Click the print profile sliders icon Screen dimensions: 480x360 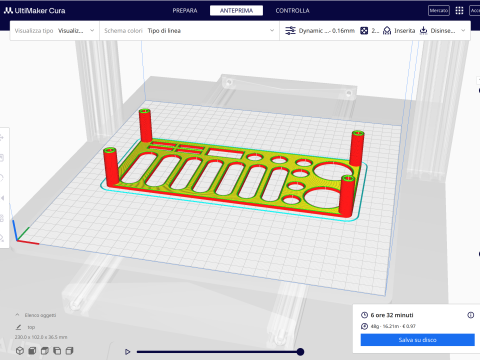[290, 31]
